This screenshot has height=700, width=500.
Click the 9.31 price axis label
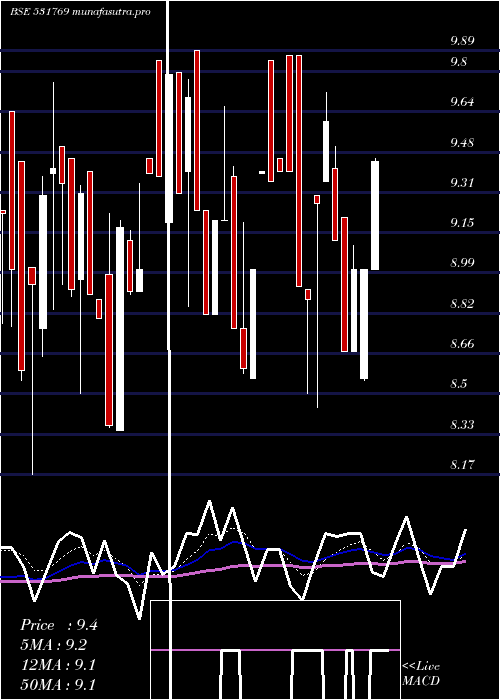click(x=462, y=183)
